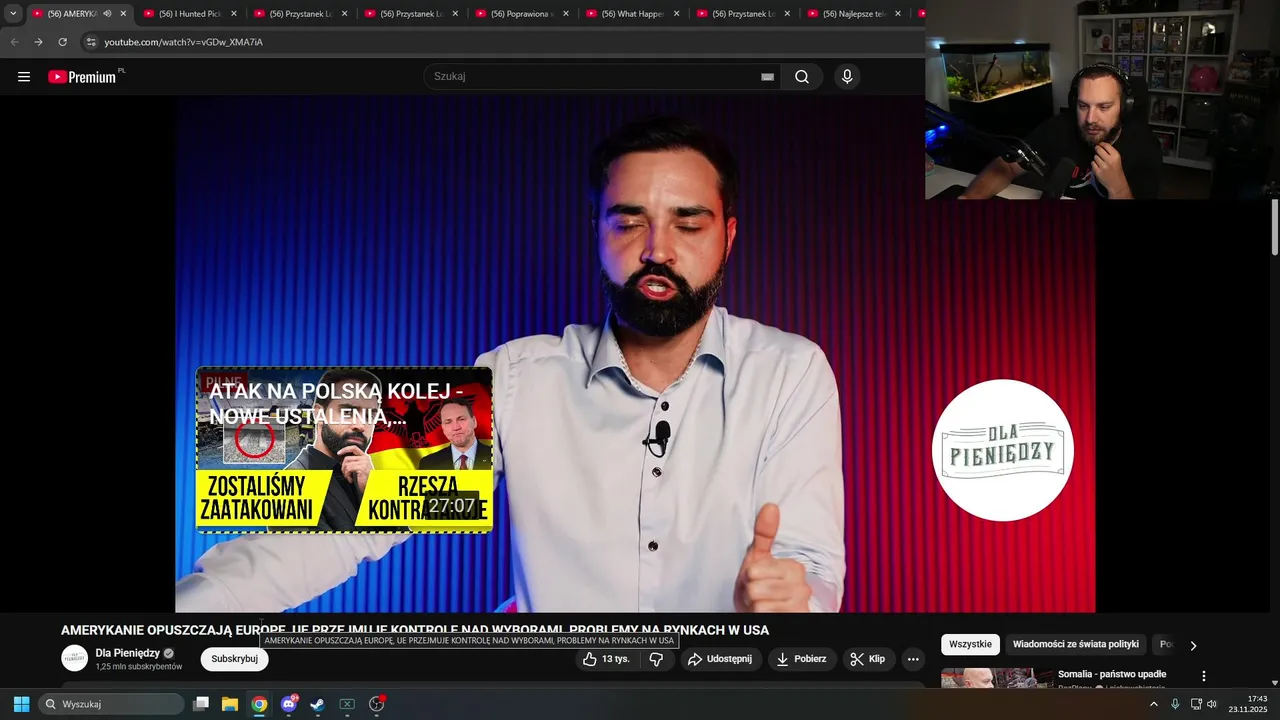Switch to the What Happen tab

point(633,14)
